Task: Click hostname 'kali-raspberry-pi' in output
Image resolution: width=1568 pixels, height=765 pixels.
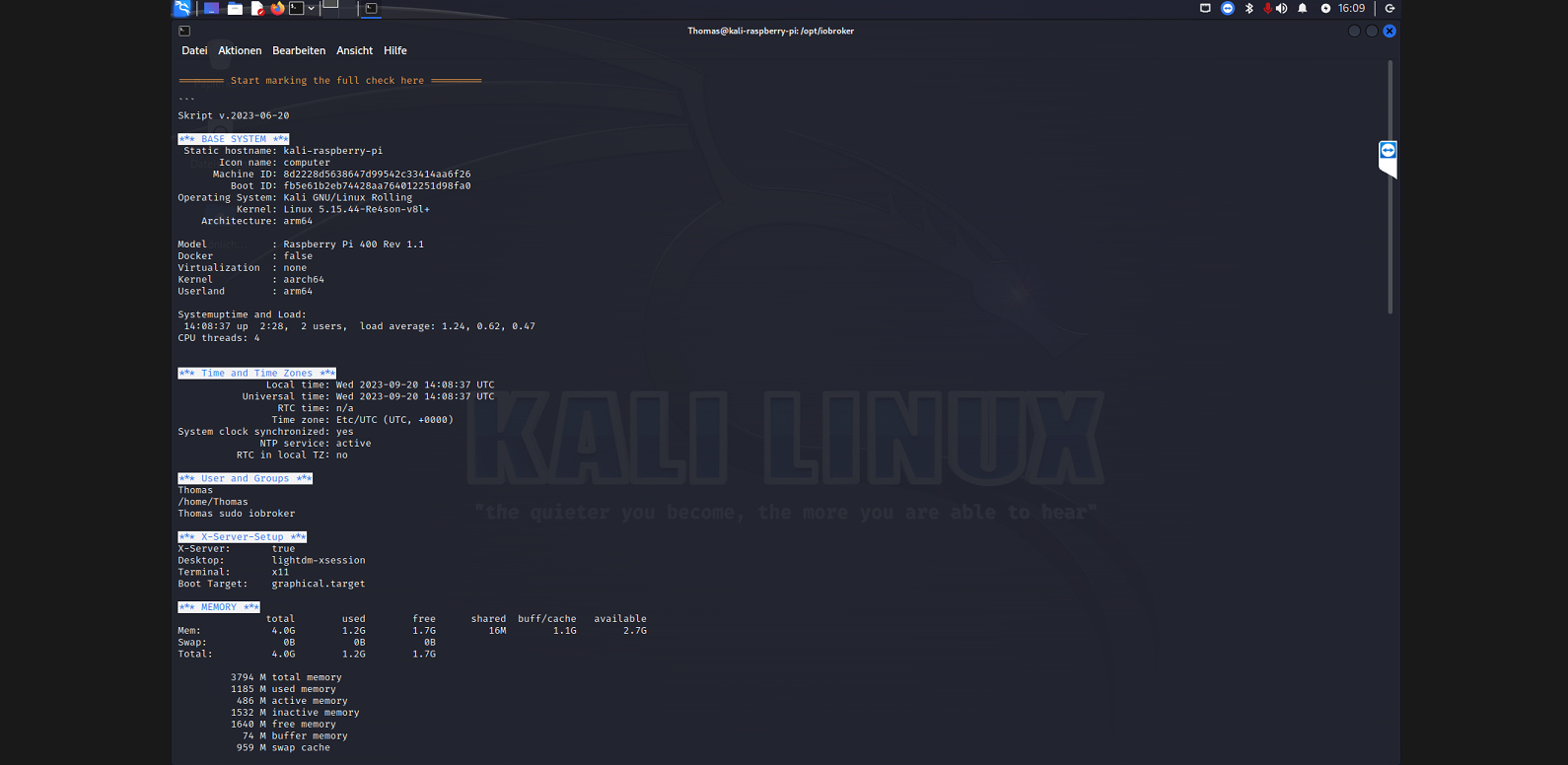Action: (333, 151)
